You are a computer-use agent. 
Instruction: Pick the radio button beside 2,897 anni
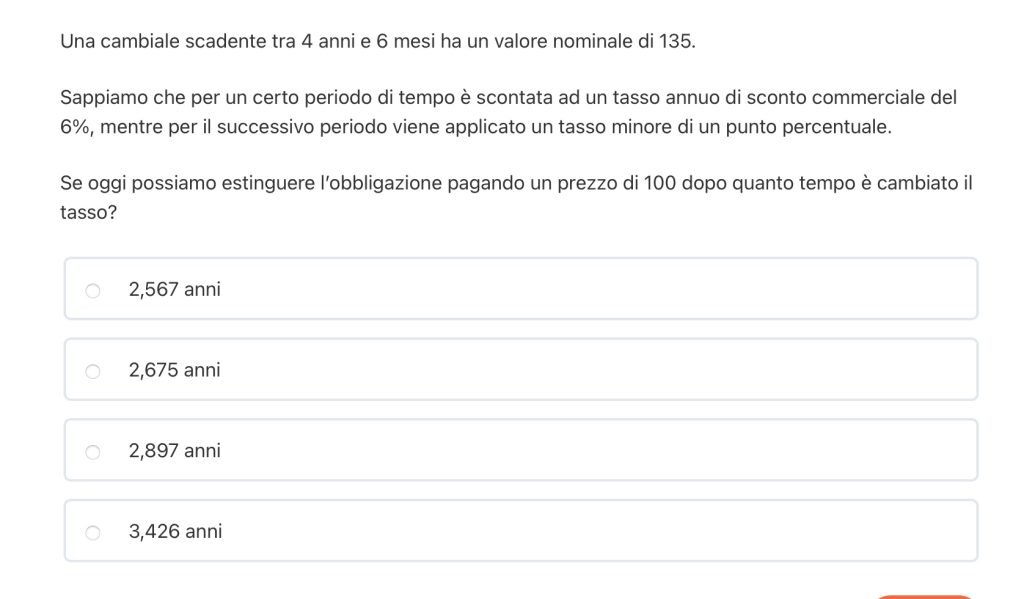(93, 452)
